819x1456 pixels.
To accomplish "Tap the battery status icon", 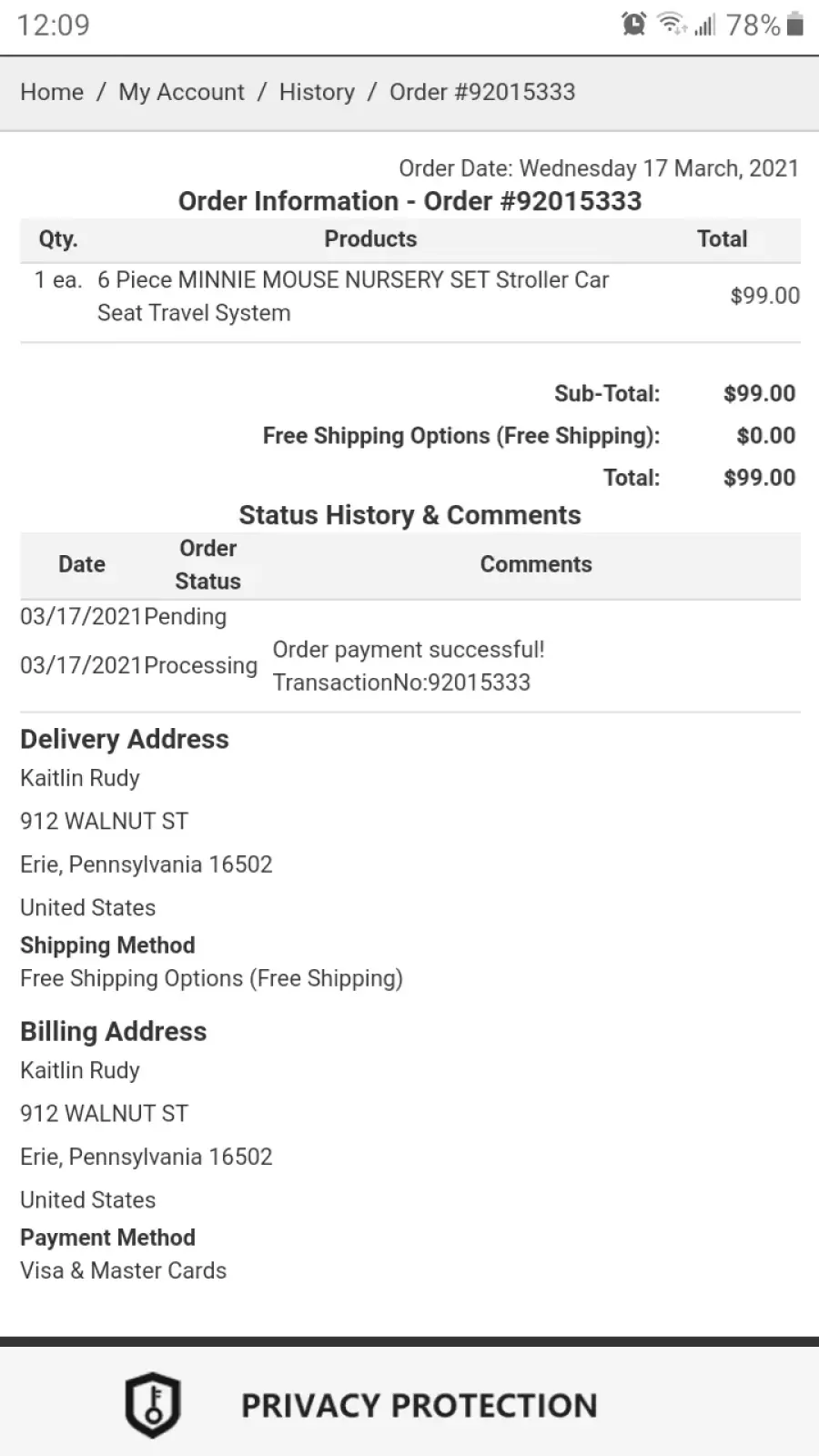I will coord(795,24).
